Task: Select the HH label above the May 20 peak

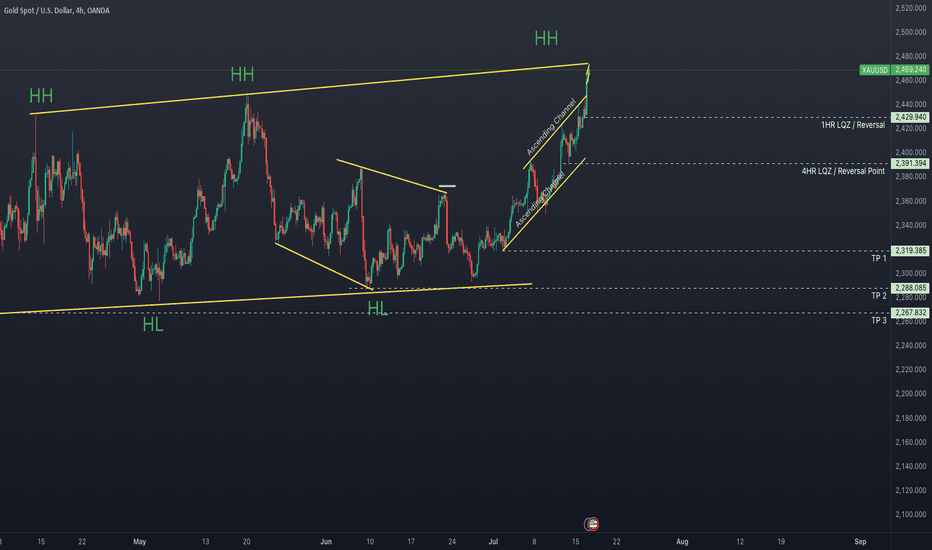Action: pos(243,74)
